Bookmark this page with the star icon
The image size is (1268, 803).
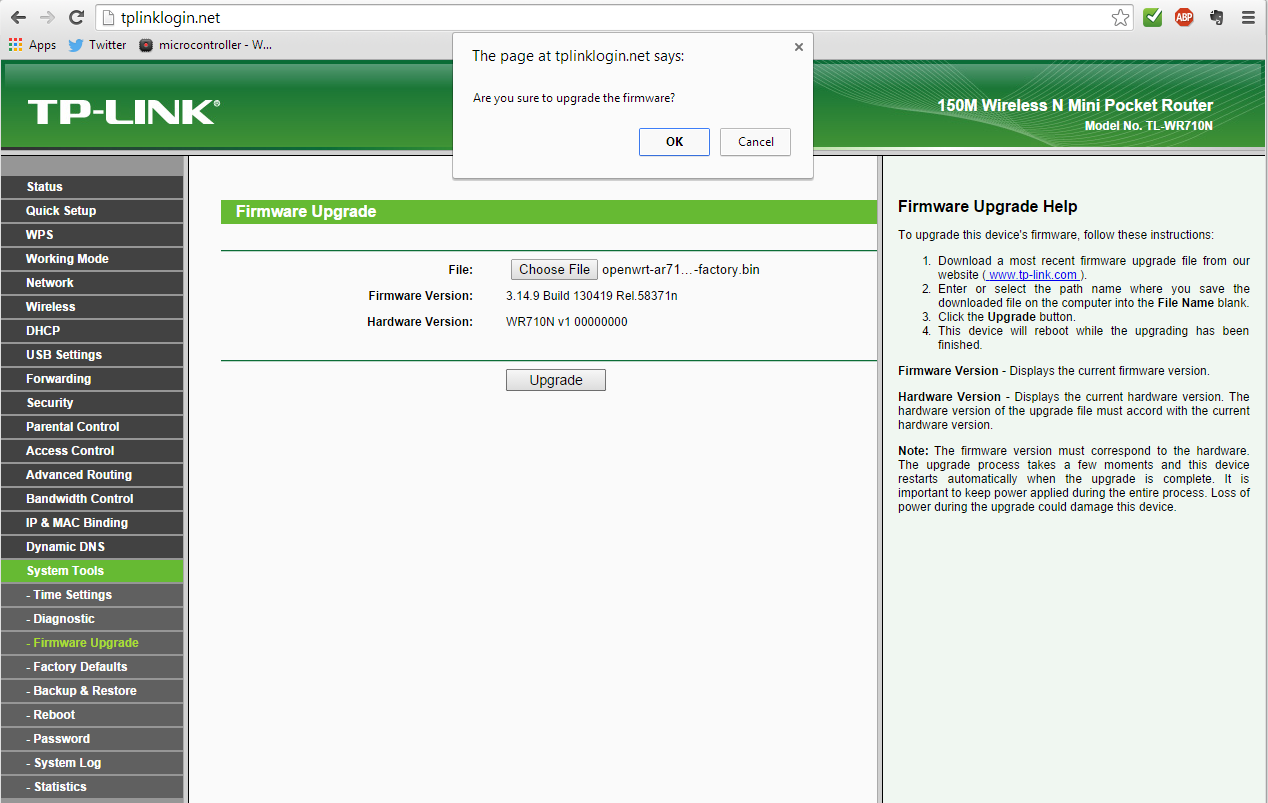(x=1121, y=18)
